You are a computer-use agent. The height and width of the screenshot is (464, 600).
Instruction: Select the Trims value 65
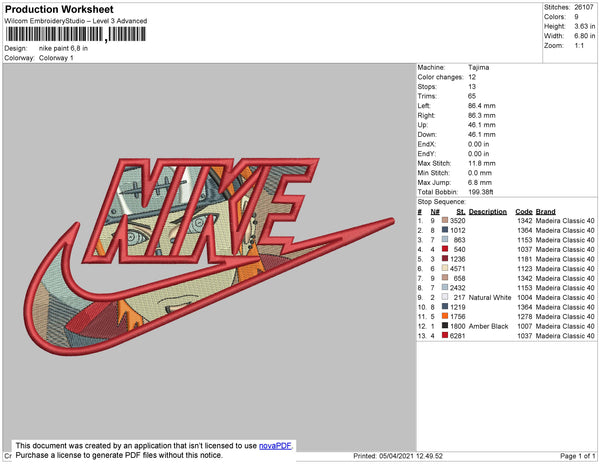472,96
